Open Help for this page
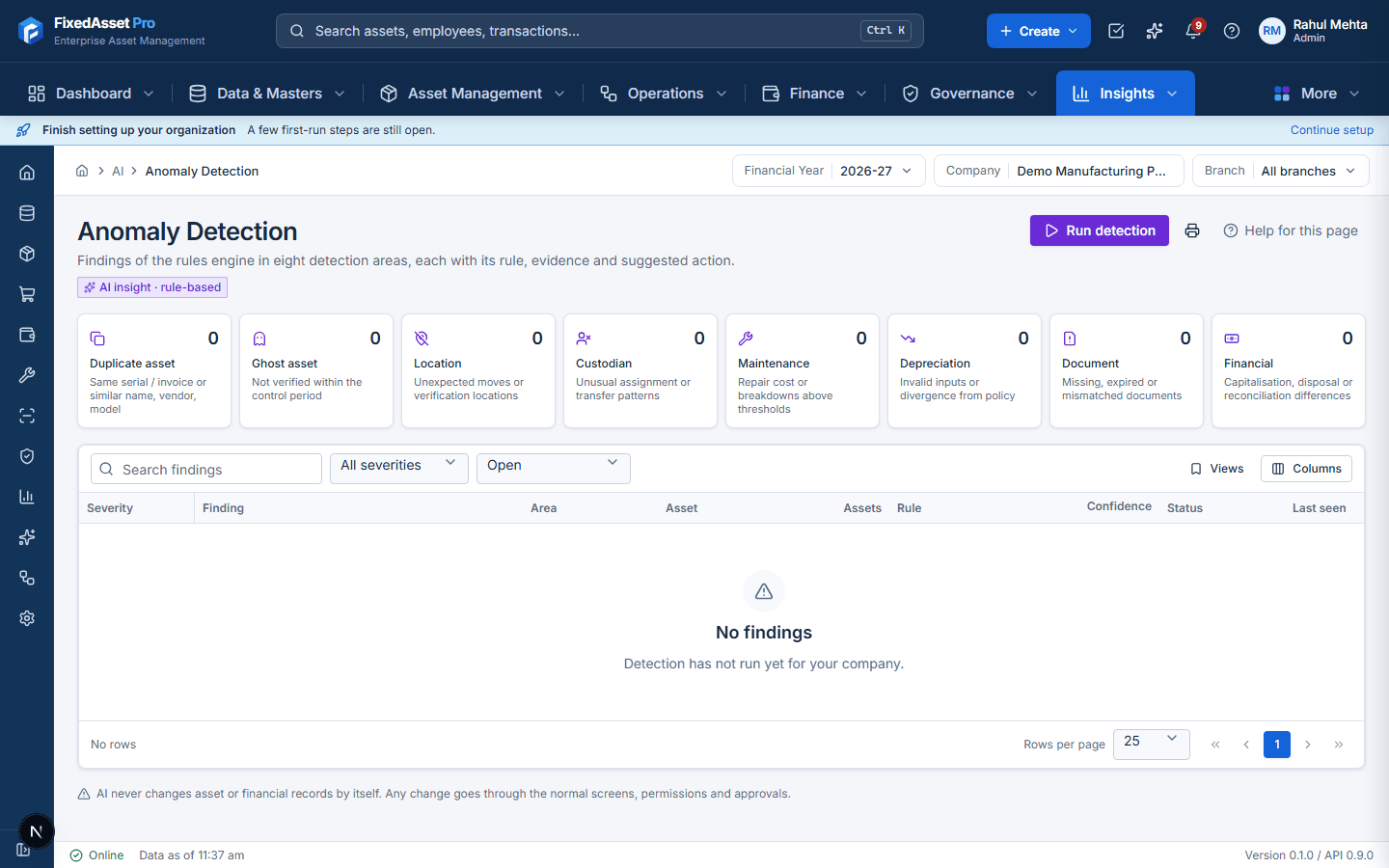 1291,231
